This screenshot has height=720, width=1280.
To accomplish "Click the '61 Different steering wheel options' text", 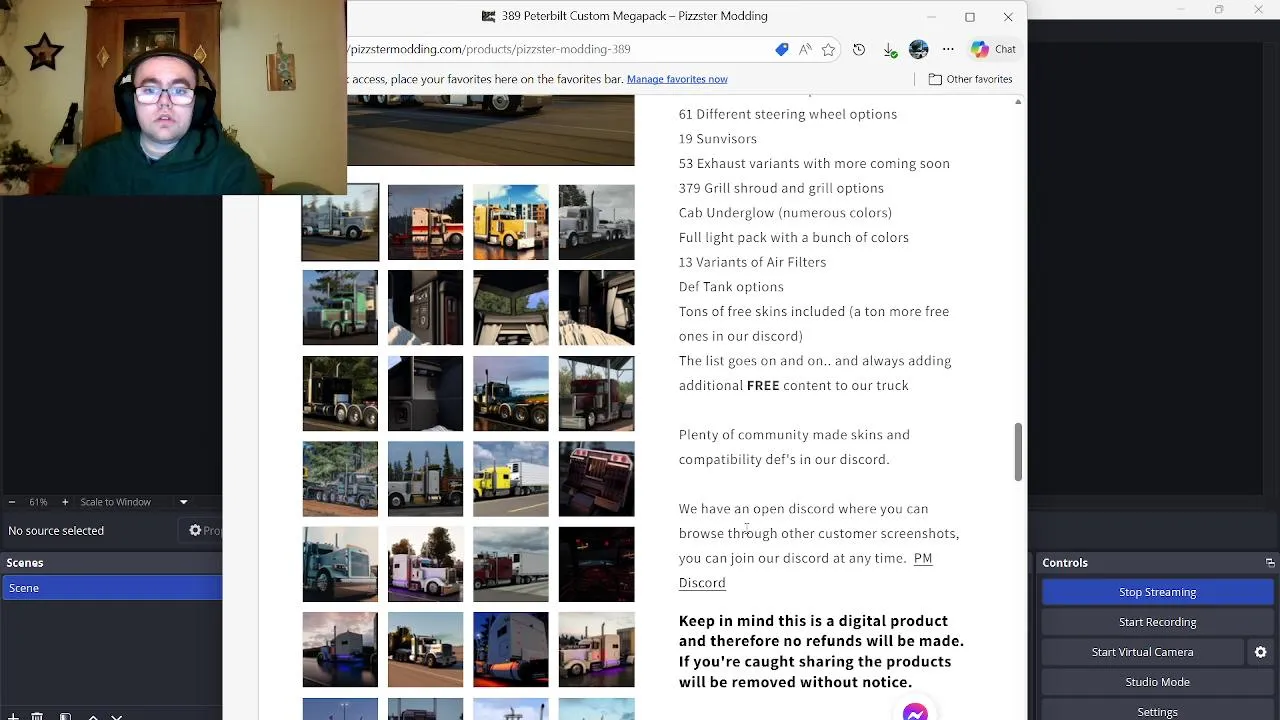I will (788, 114).
